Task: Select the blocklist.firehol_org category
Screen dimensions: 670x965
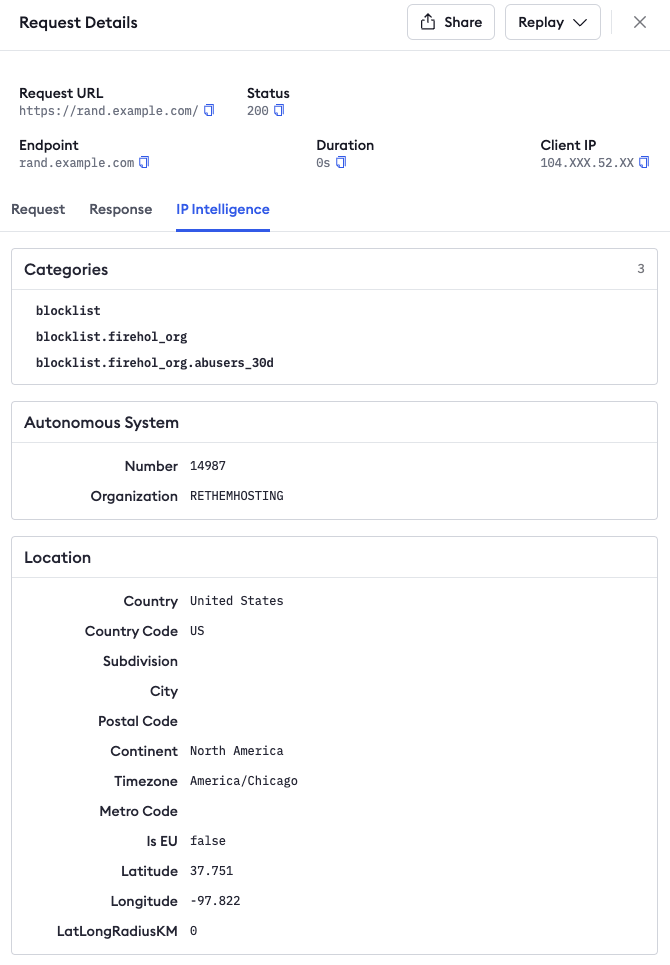Action: tap(111, 337)
